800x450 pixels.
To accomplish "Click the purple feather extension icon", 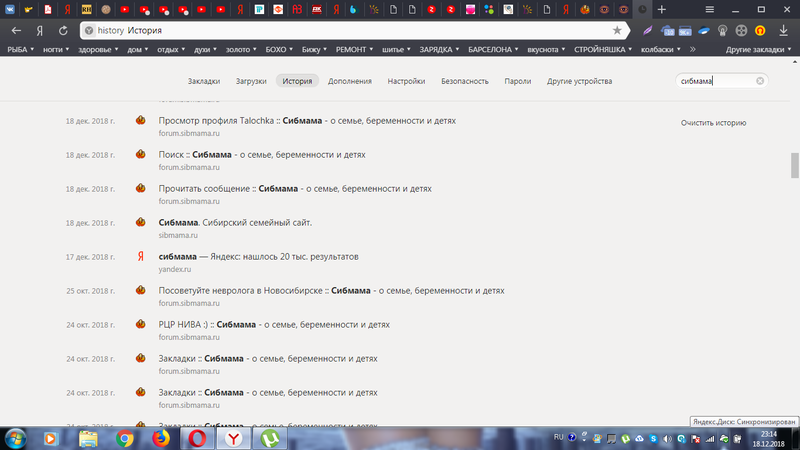I will 647,31.
